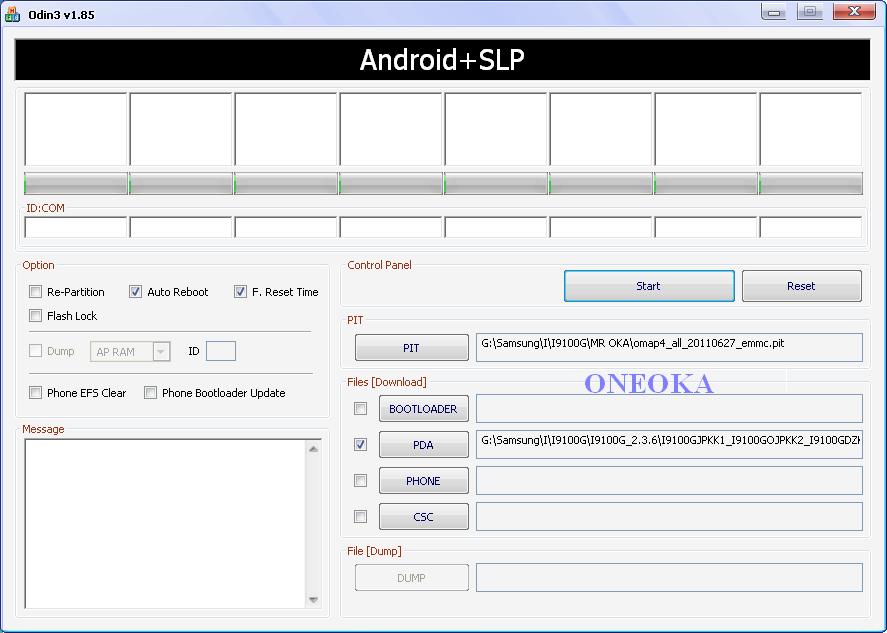
Task: Click the BOOTLOADER file button
Action: click(424, 408)
